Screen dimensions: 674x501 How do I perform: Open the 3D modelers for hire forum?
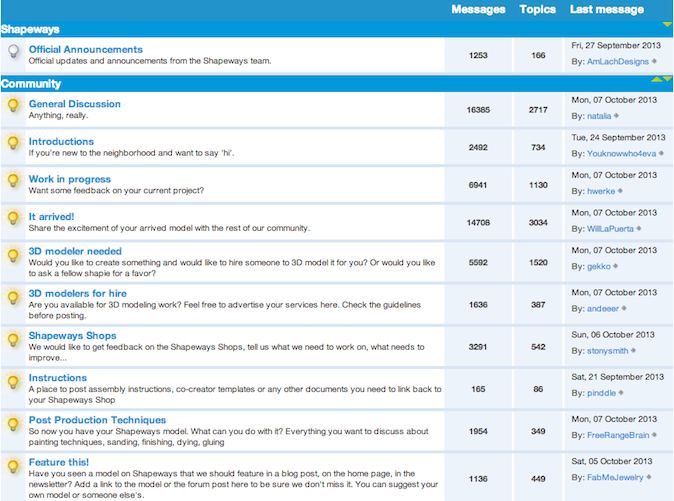click(78, 293)
